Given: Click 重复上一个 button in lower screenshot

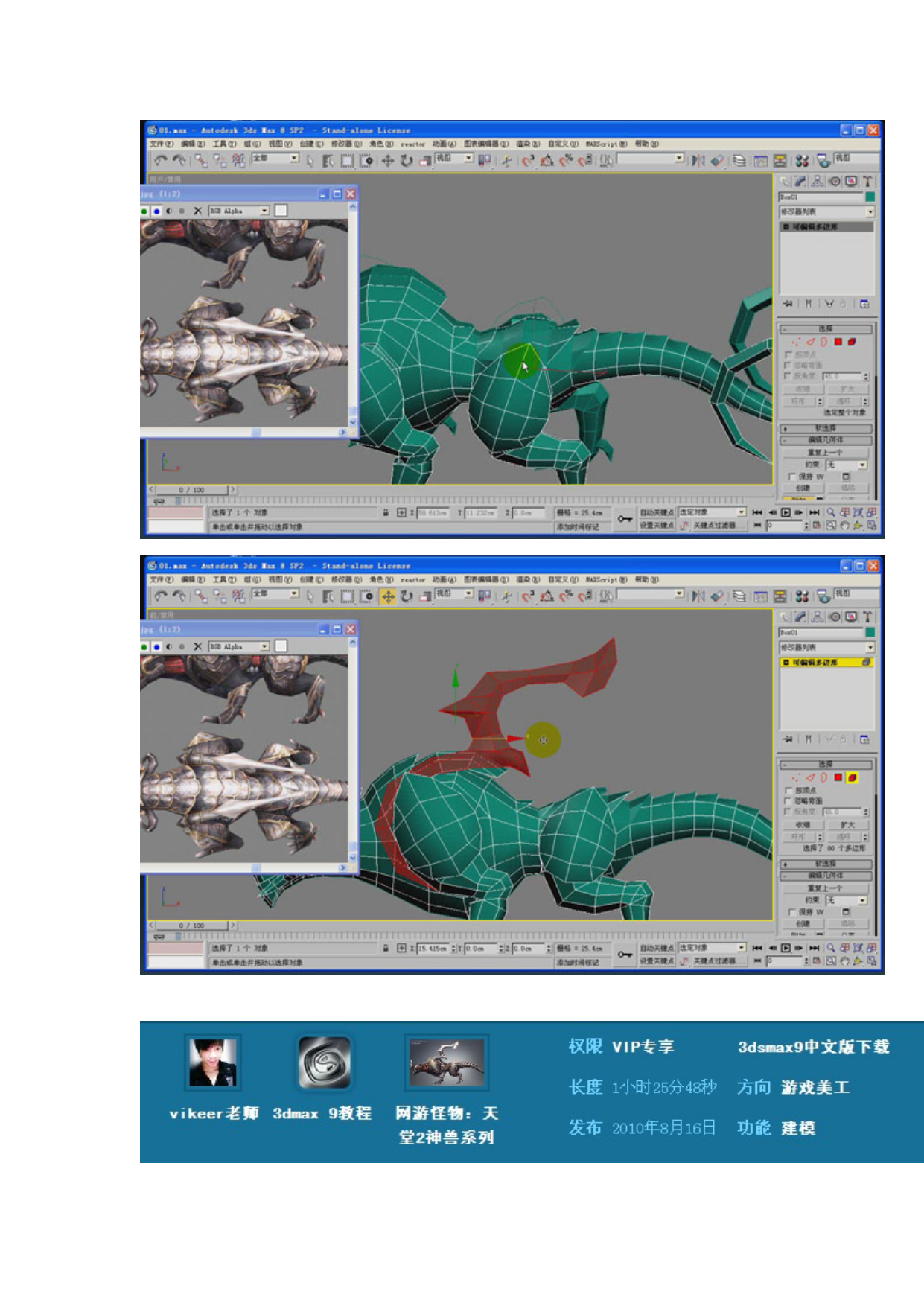Looking at the screenshot, I should click(826, 888).
